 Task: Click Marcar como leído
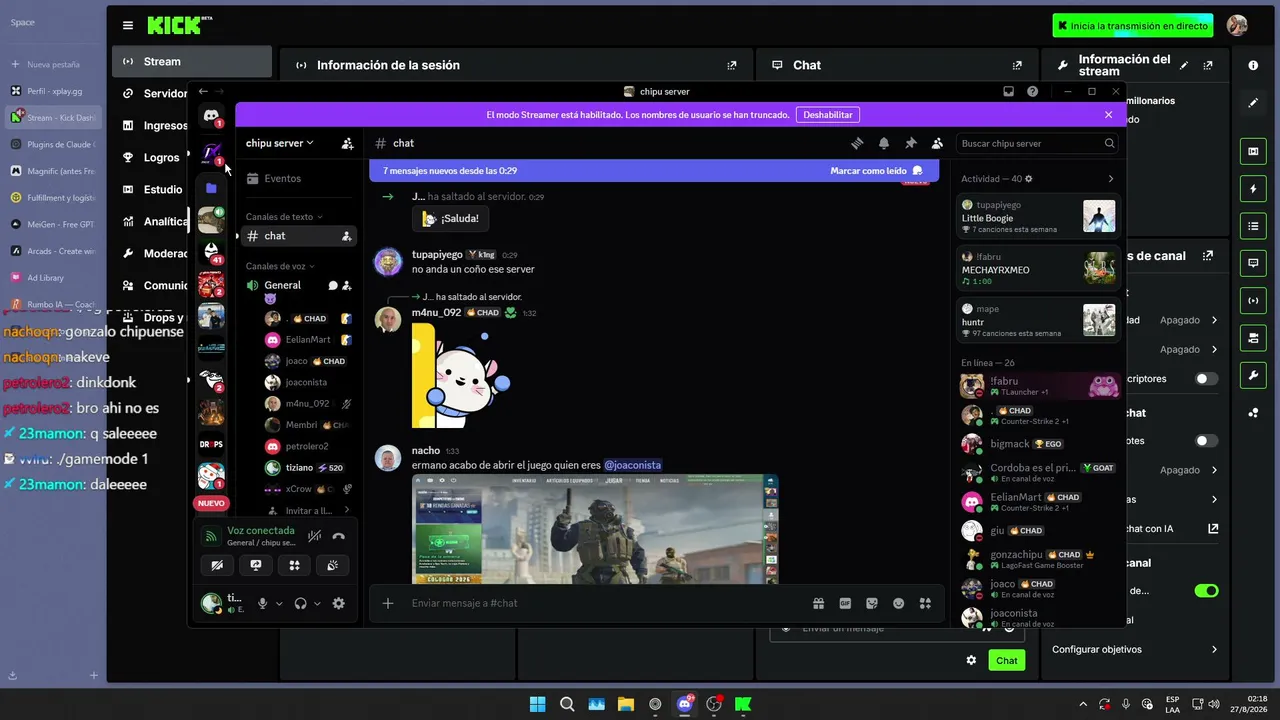click(x=876, y=171)
